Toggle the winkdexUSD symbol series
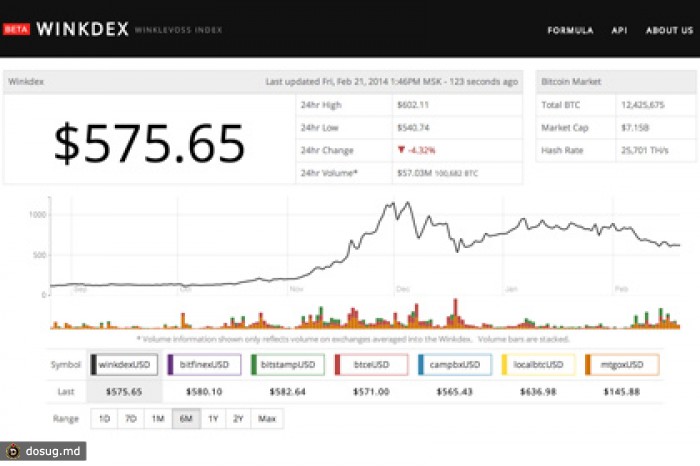 click(x=124, y=365)
